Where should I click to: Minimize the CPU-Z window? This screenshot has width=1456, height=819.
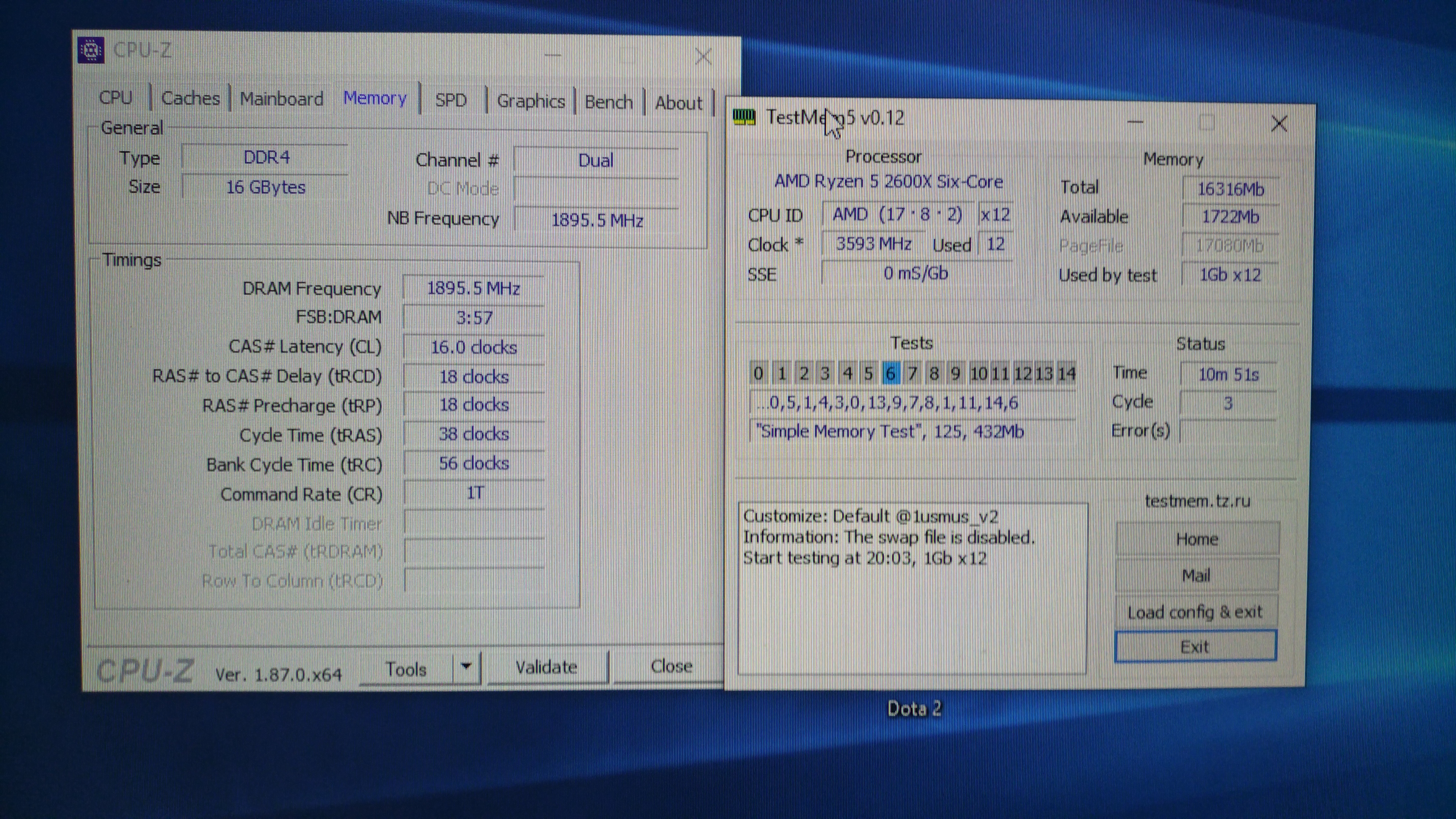[x=553, y=55]
